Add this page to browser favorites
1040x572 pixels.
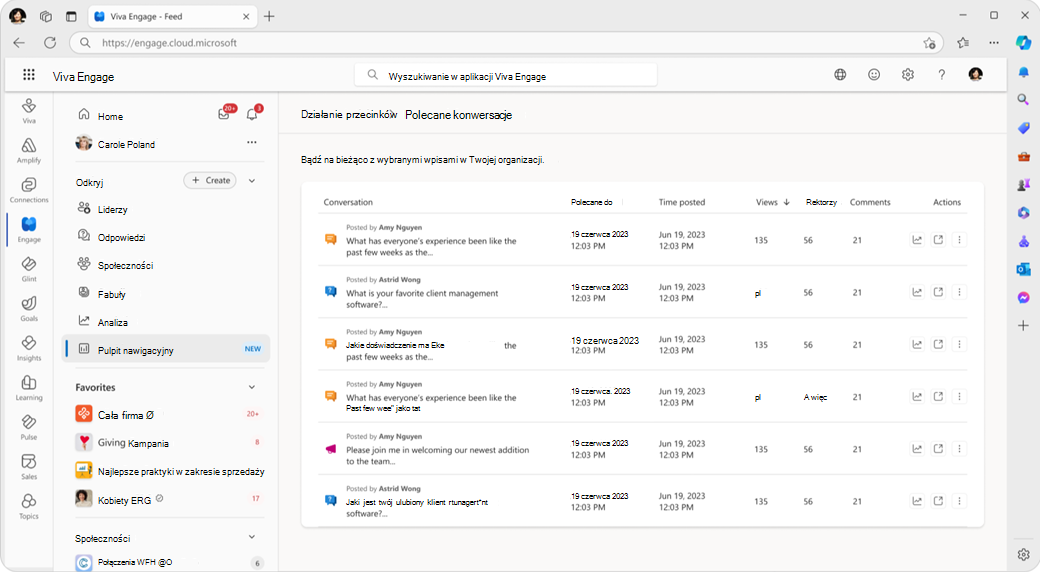(x=929, y=42)
